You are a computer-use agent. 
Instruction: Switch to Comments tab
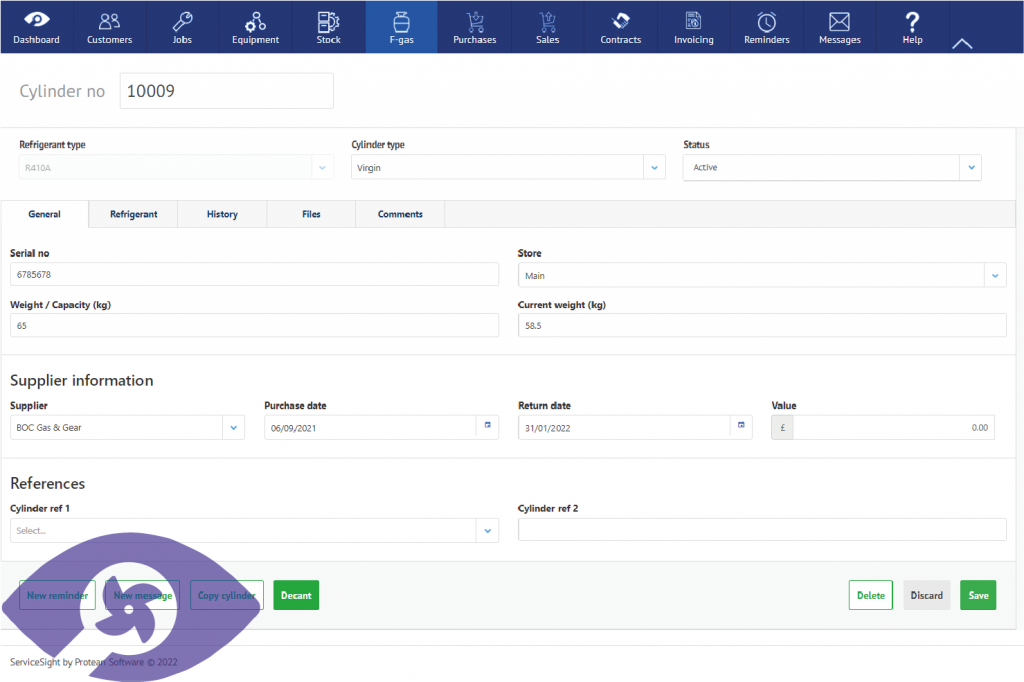[x=400, y=214]
